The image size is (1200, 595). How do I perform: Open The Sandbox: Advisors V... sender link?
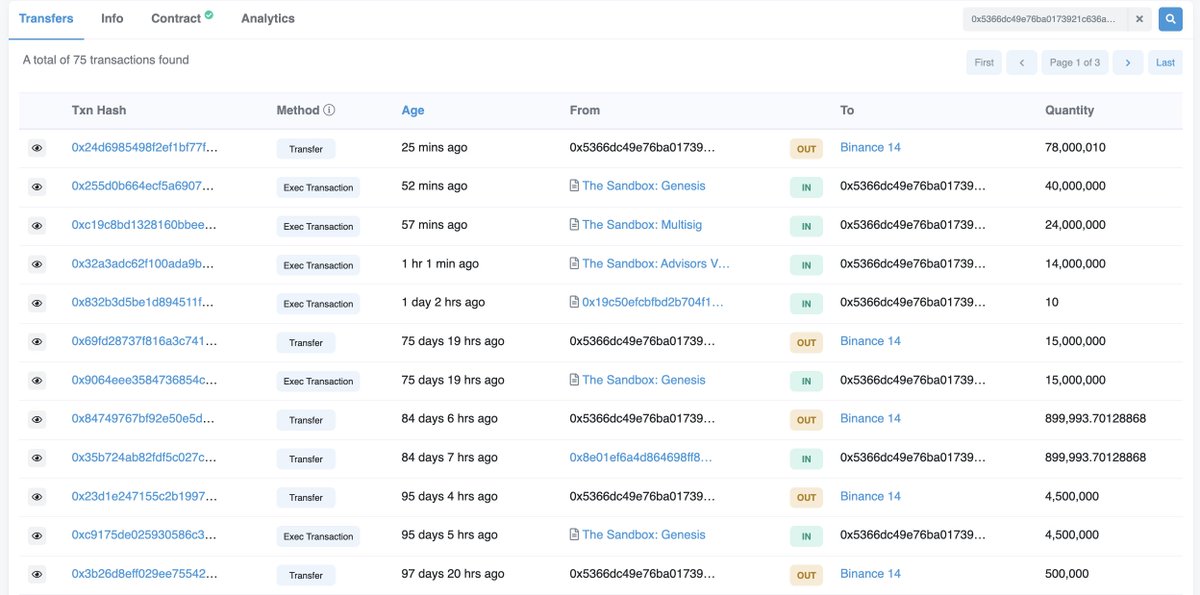pos(656,264)
